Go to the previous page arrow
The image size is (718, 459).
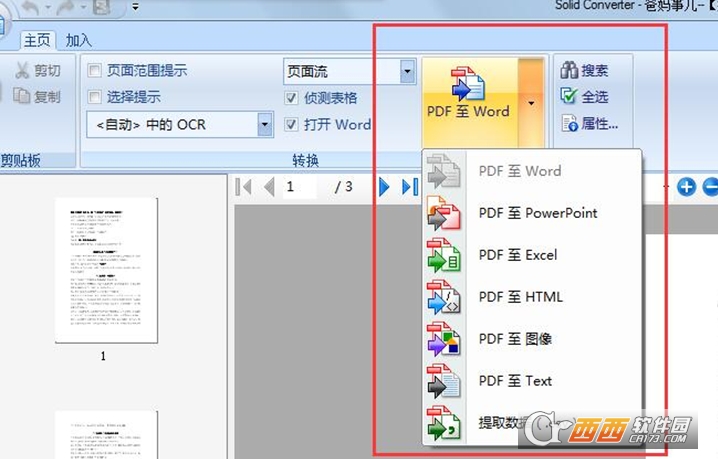[269, 187]
